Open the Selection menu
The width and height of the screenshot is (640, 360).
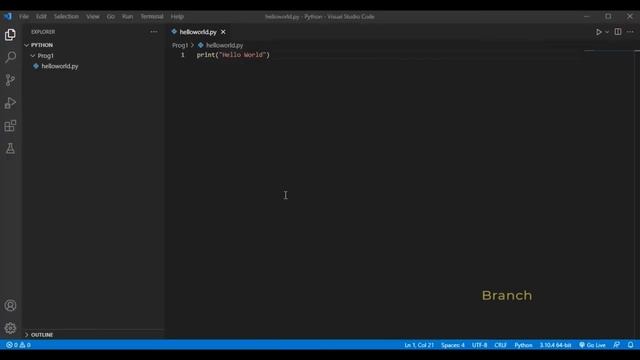[66, 17]
